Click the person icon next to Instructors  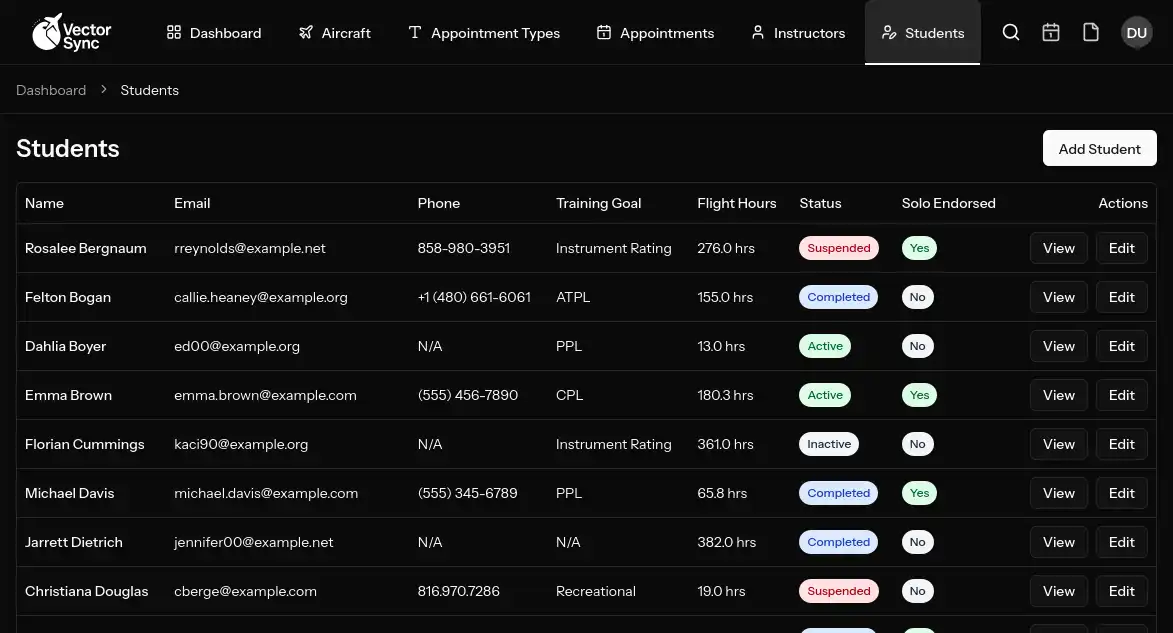[757, 32]
